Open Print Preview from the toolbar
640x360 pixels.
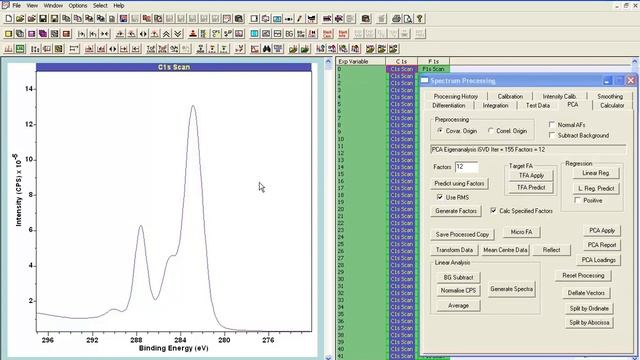pyautogui.click(x=407, y=19)
